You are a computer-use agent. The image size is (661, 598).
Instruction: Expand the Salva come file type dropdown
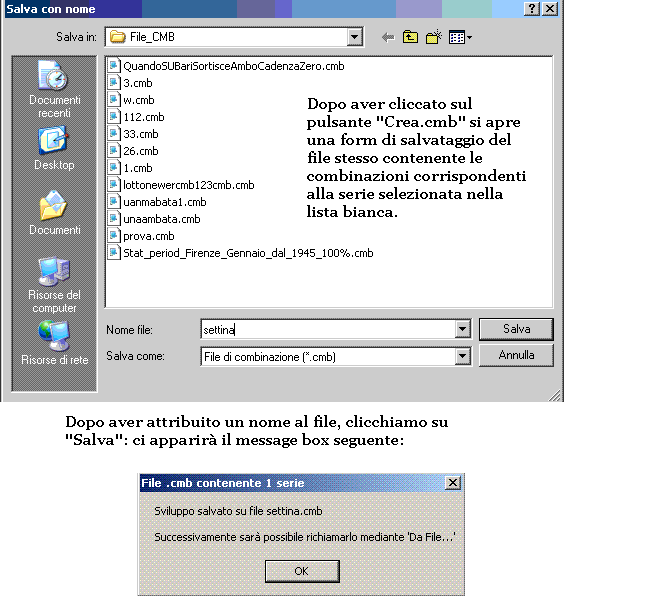coord(462,356)
